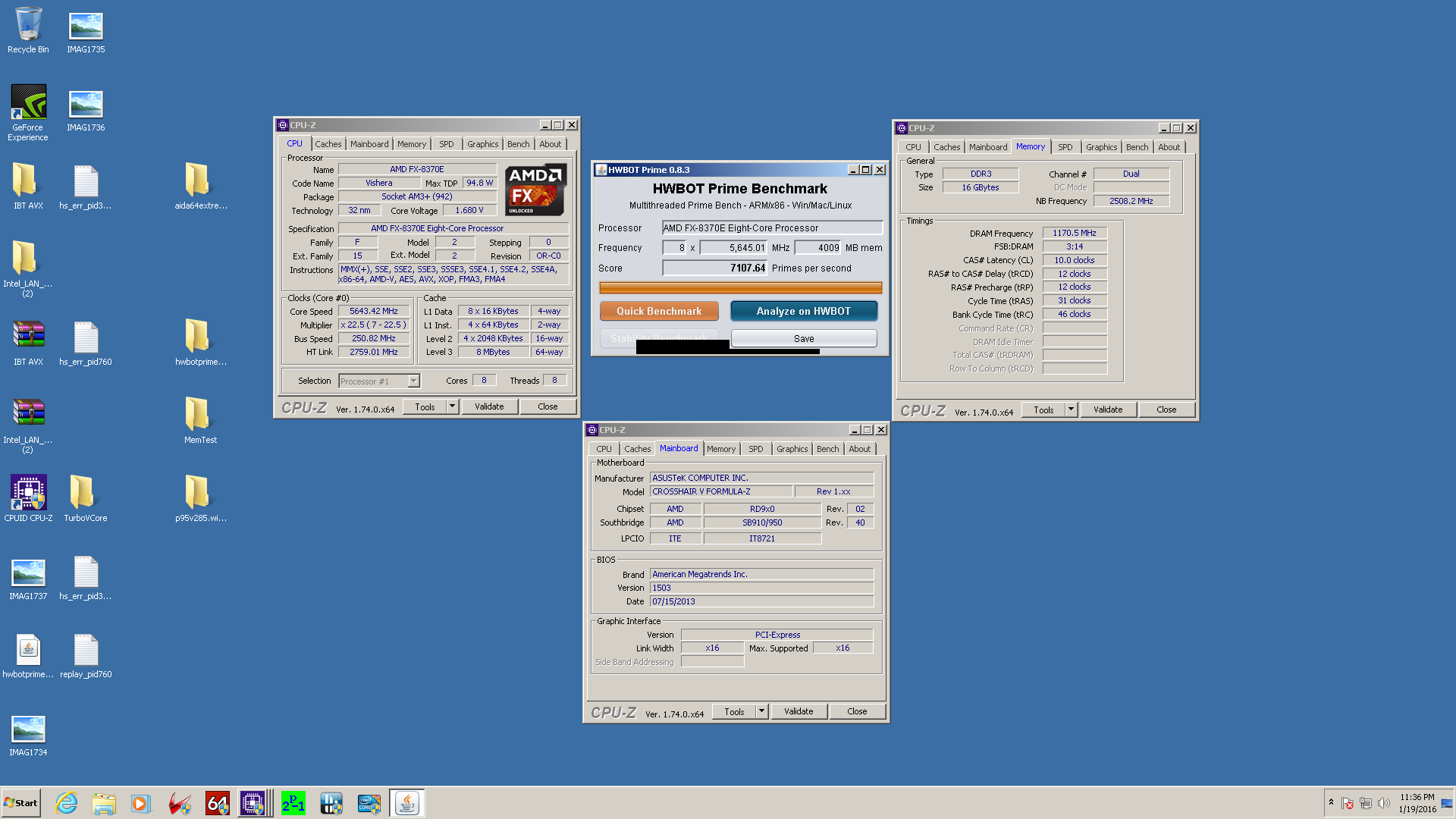The image size is (1456, 819).
Task: Click the Core Speed value 5643.42 MHz
Action: [374, 311]
